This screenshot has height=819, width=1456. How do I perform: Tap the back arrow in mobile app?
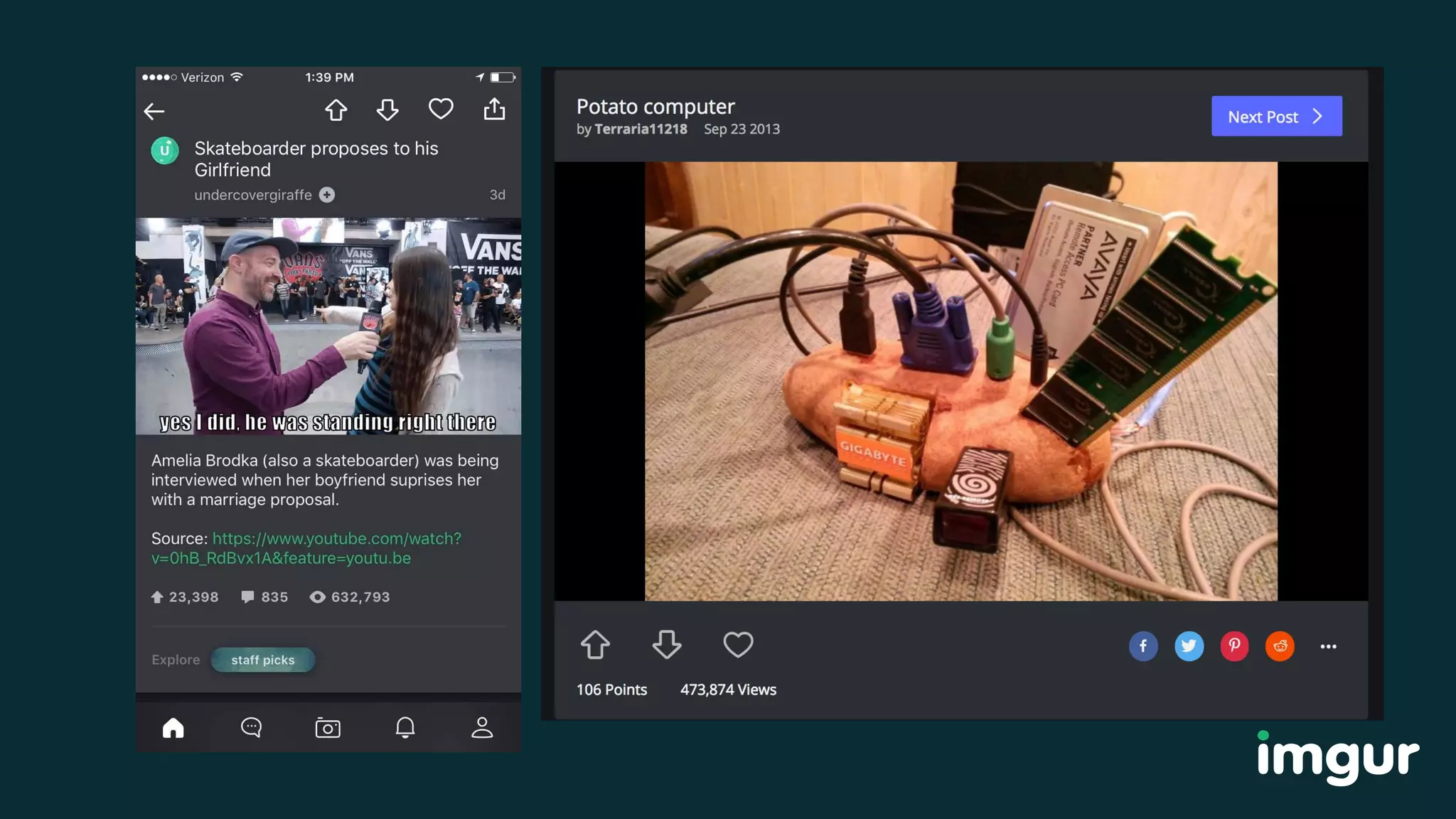tap(154, 111)
